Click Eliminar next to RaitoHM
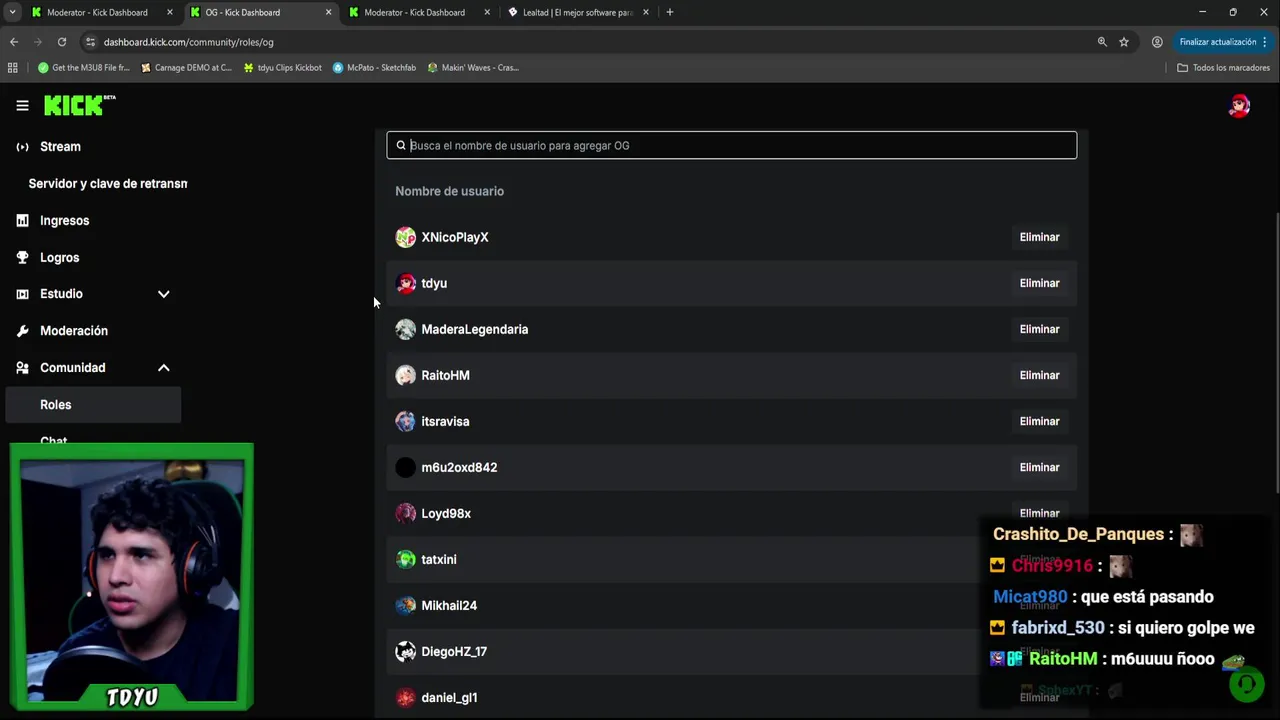 1039,375
